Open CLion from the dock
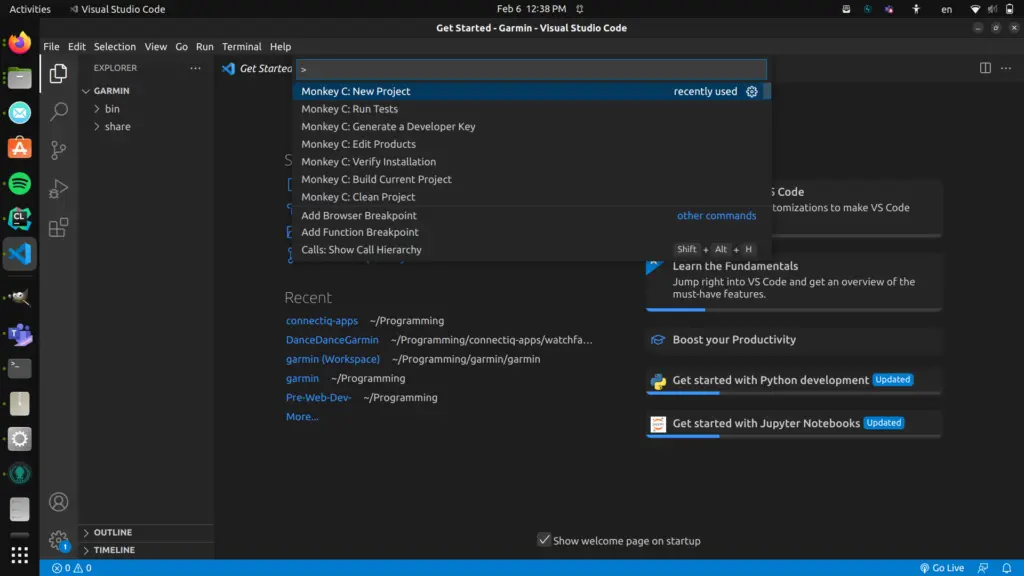This screenshot has height=576, width=1024. tap(20, 219)
